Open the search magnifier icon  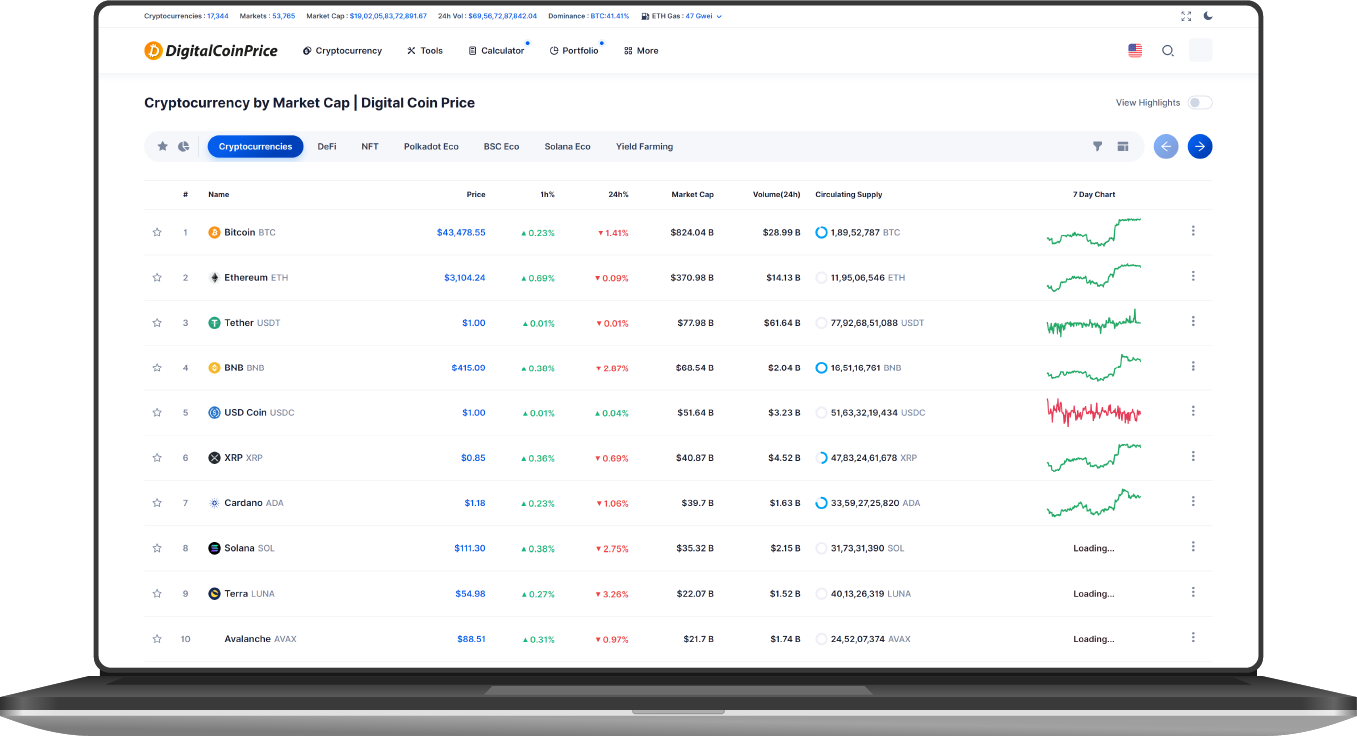(1167, 51)
